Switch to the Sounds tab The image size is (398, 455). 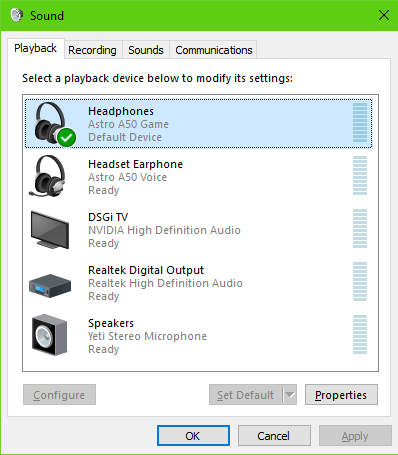coord(146,50)
